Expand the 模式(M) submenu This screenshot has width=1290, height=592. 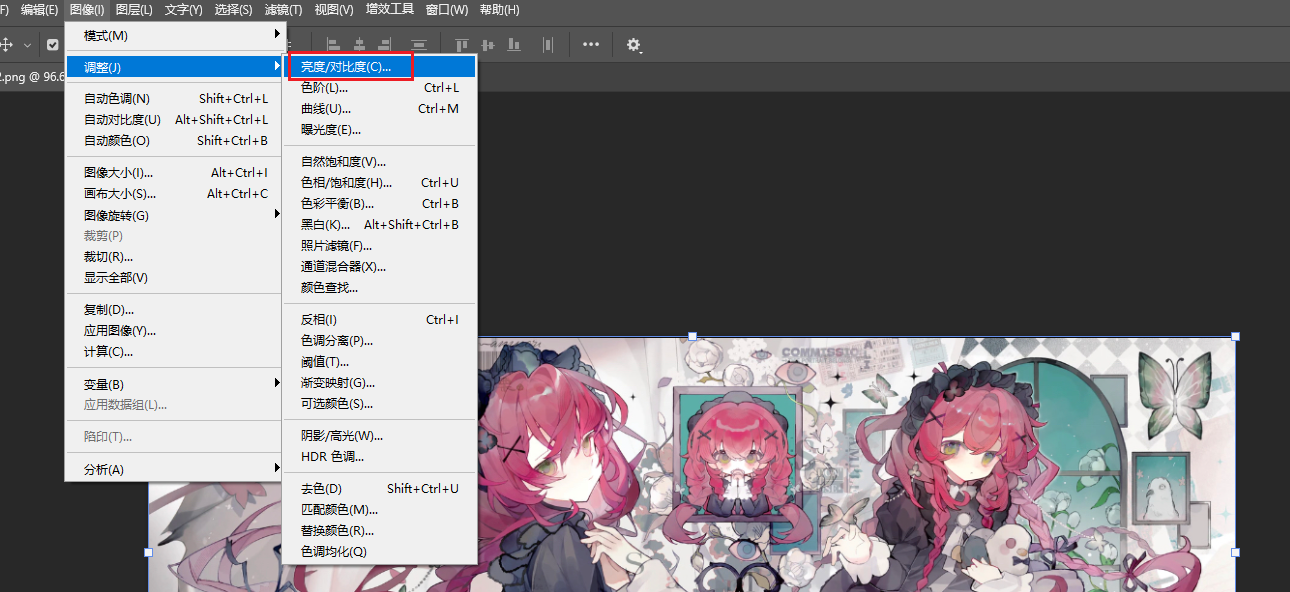[x=174, y=35]
